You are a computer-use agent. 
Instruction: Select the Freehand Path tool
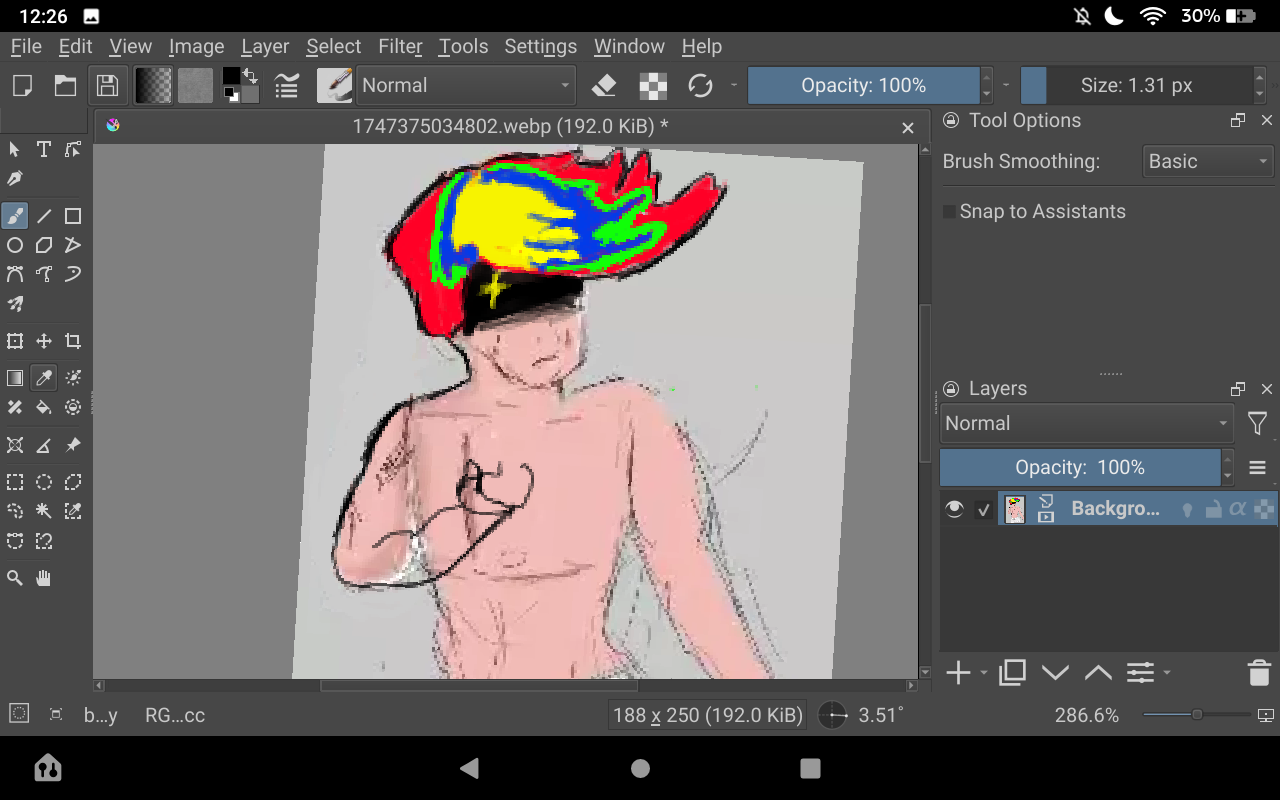44,274
